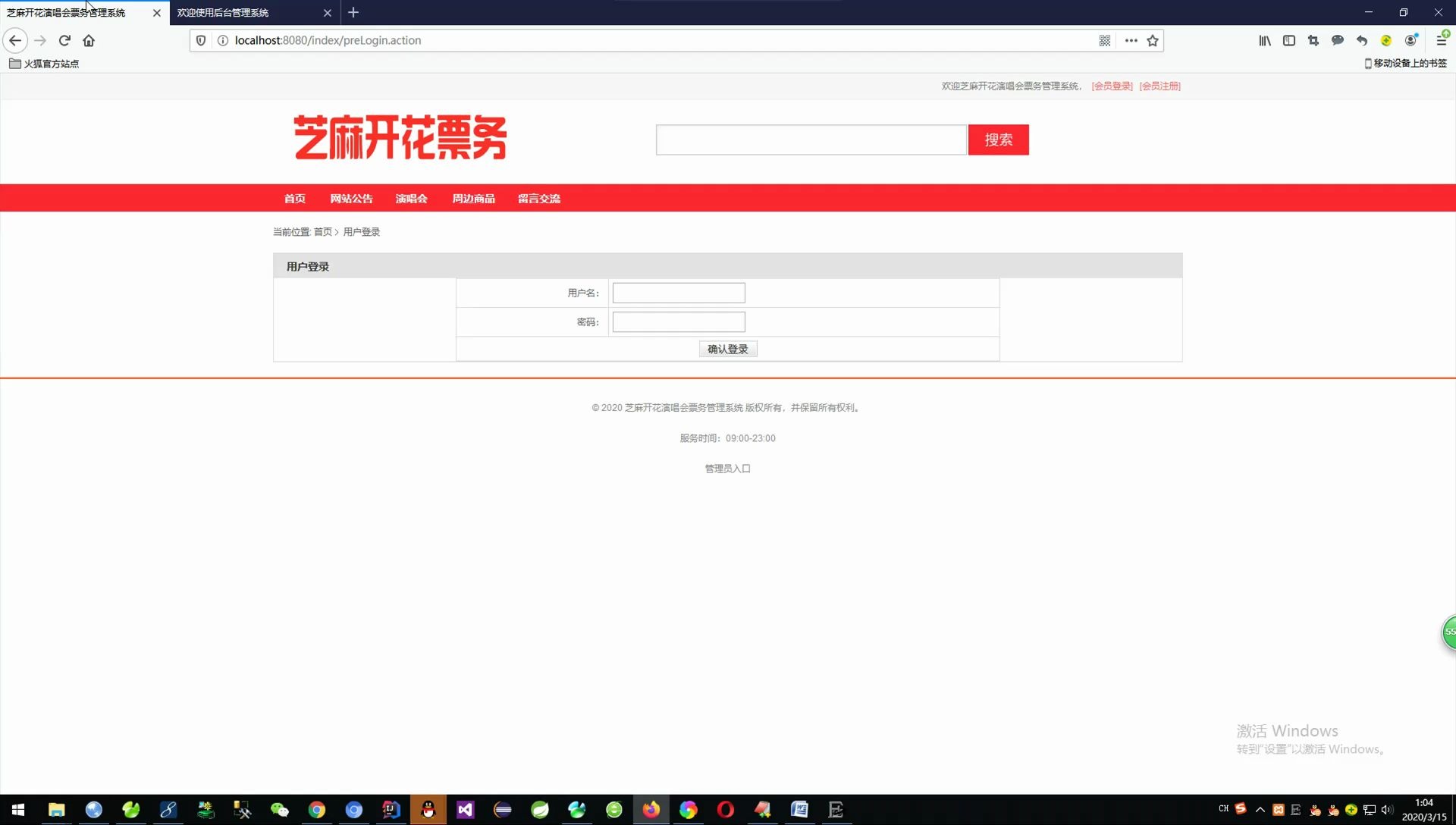The image size is (1456, 825).
Task: Open the 会员注册 registration link
Action: [1160, 86]
